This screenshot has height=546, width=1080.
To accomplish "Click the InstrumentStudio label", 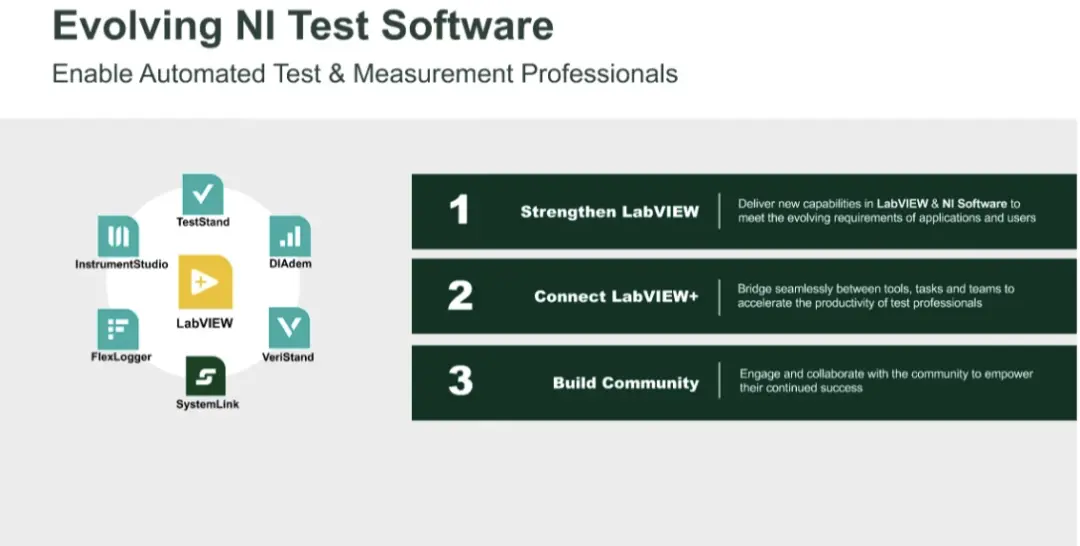I will point(121,264).
